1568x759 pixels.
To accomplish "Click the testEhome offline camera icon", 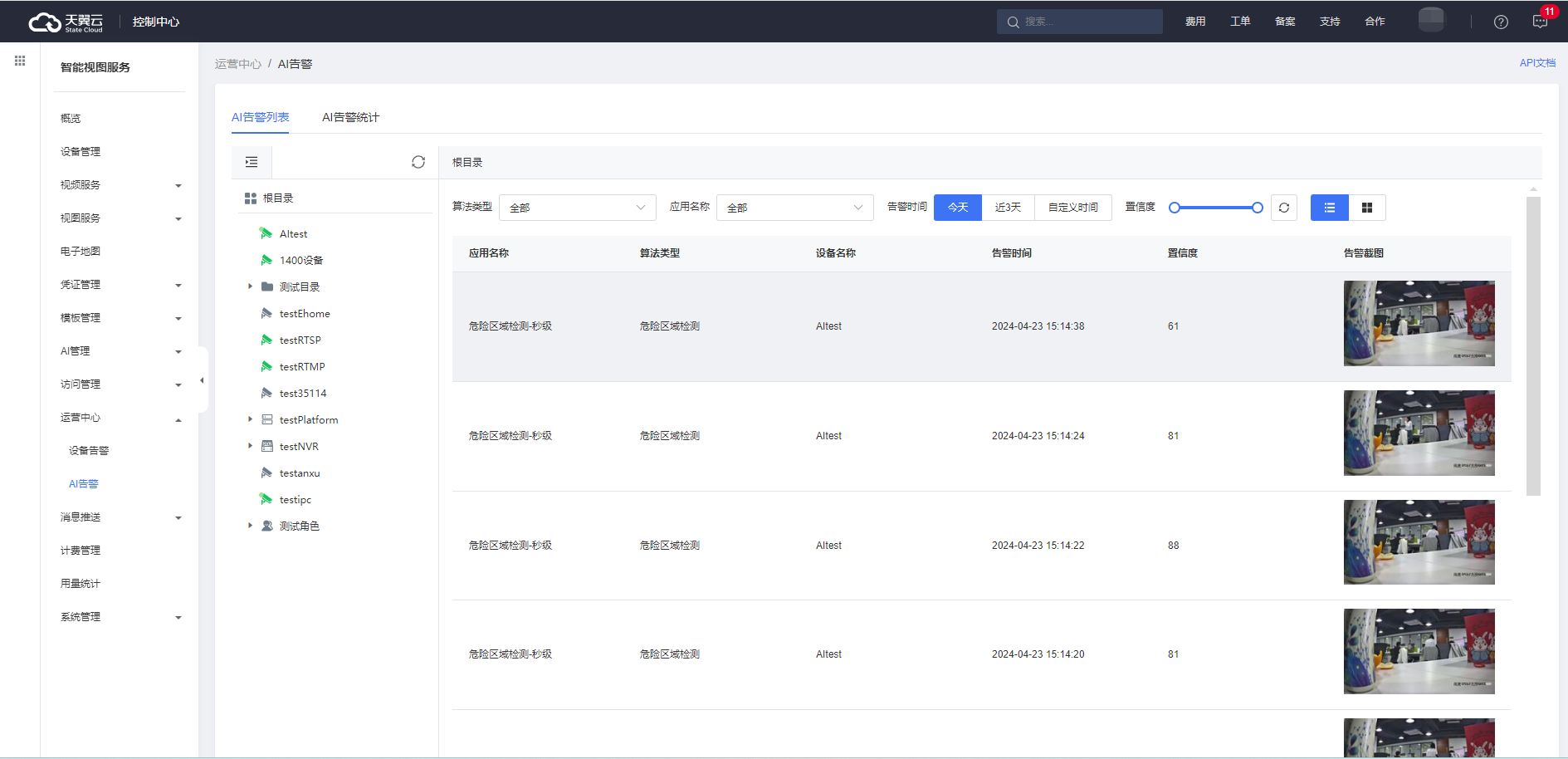I will (266, 313).
